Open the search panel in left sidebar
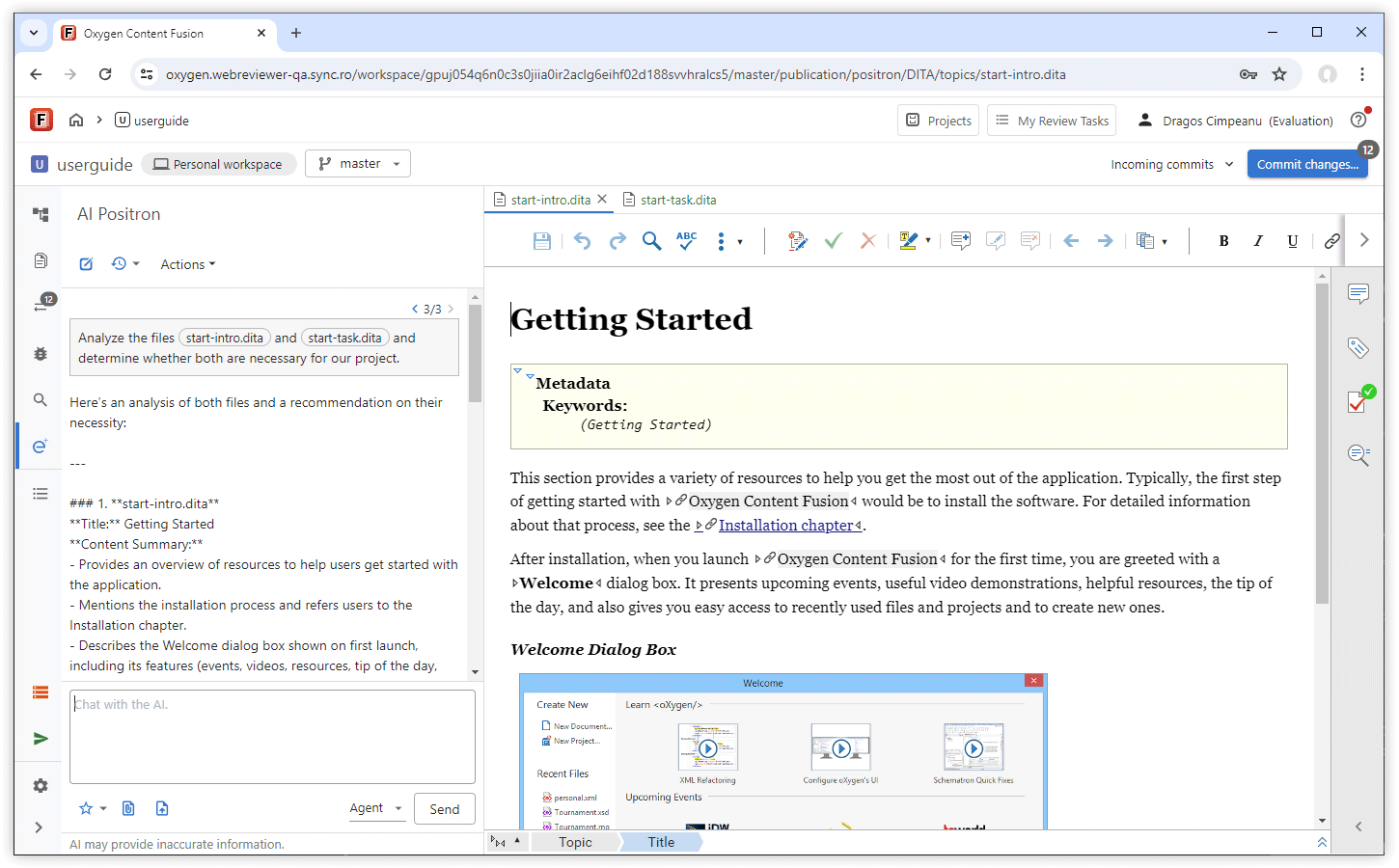Viewport: 1399px width, 868px height. (41, 399)
